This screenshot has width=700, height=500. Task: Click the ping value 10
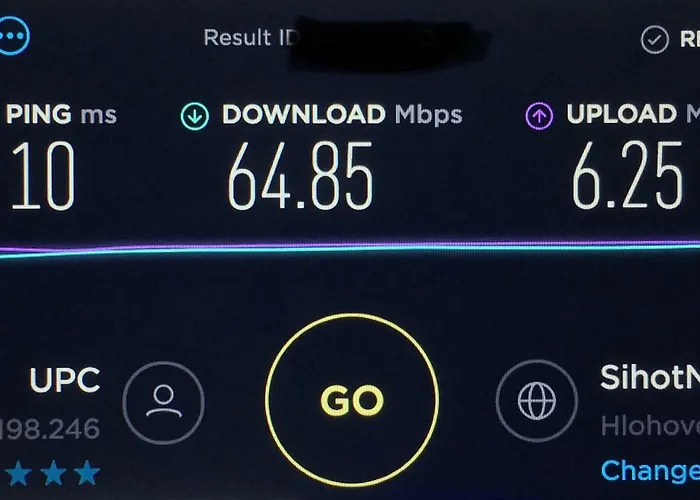tap(43, 175)
